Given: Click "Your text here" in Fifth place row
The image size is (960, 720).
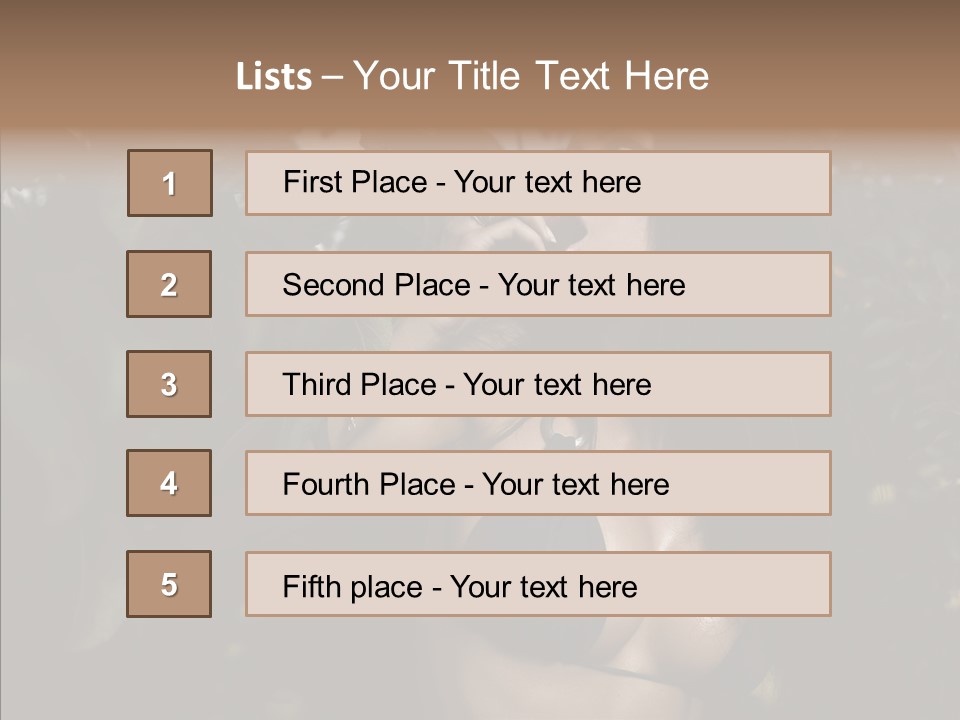Looking at the screenshot, I should [543, 586].
